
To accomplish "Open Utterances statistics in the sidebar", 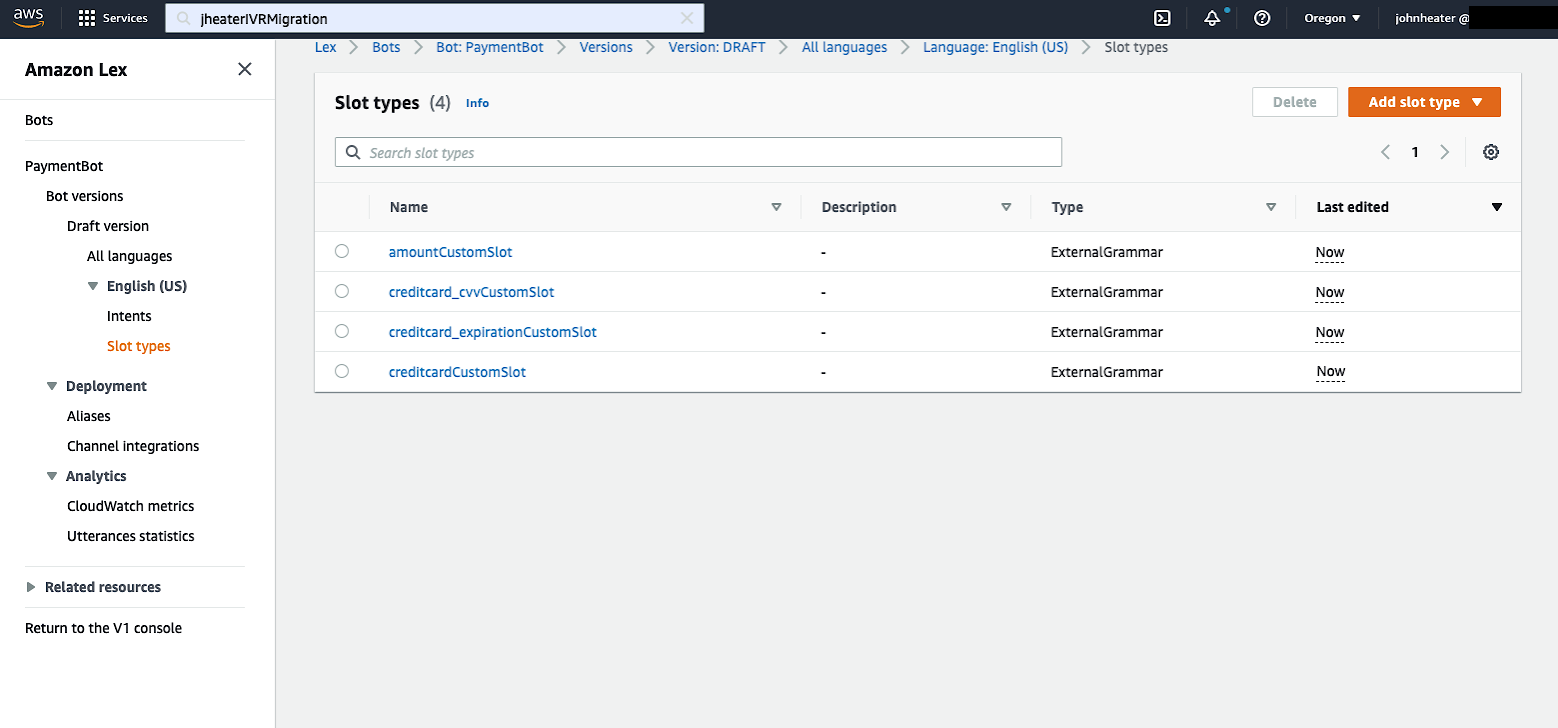I will [x=131, y=536].
